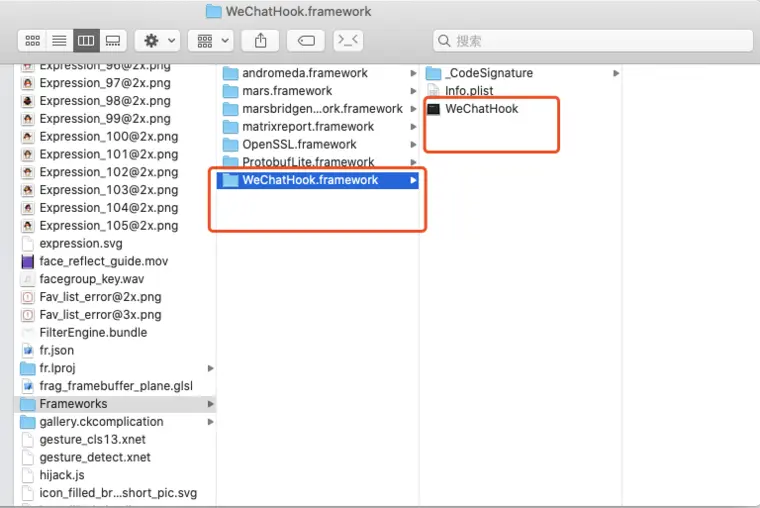Expand andromeda.framework using its arrow
This screenshot has height=508, width=760.
pos(413,73)
